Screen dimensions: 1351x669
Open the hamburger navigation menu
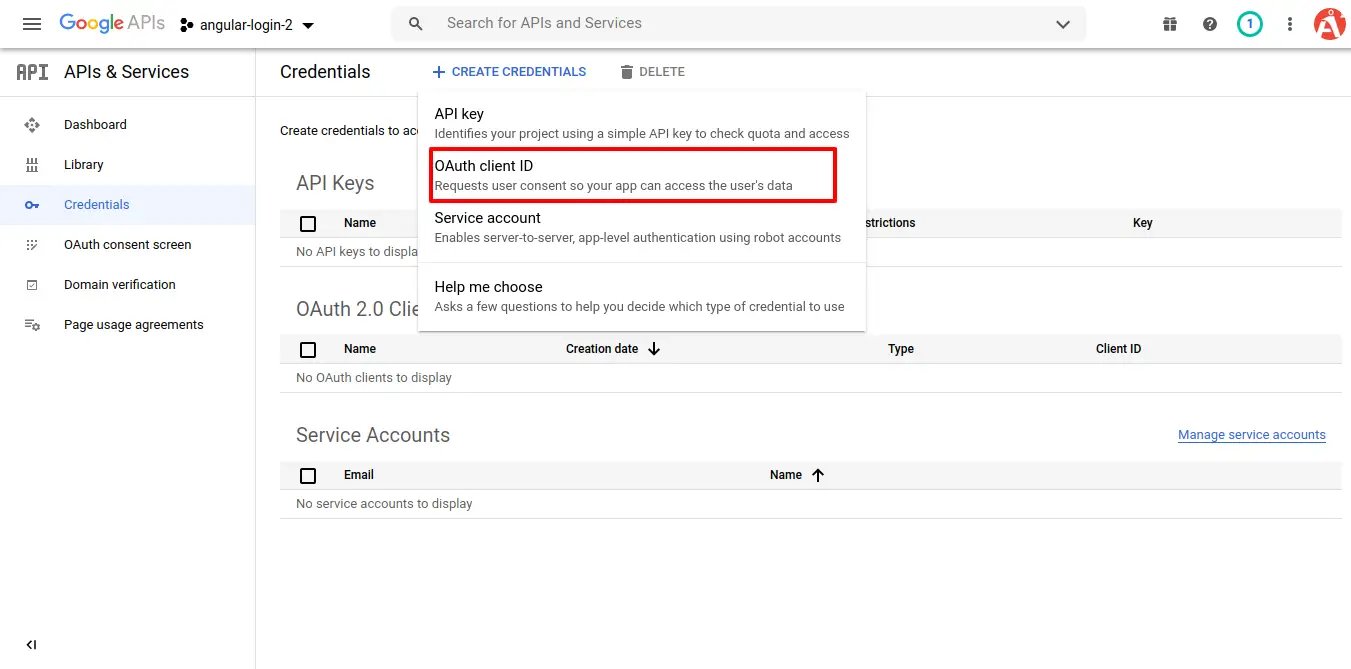(32, 24)
